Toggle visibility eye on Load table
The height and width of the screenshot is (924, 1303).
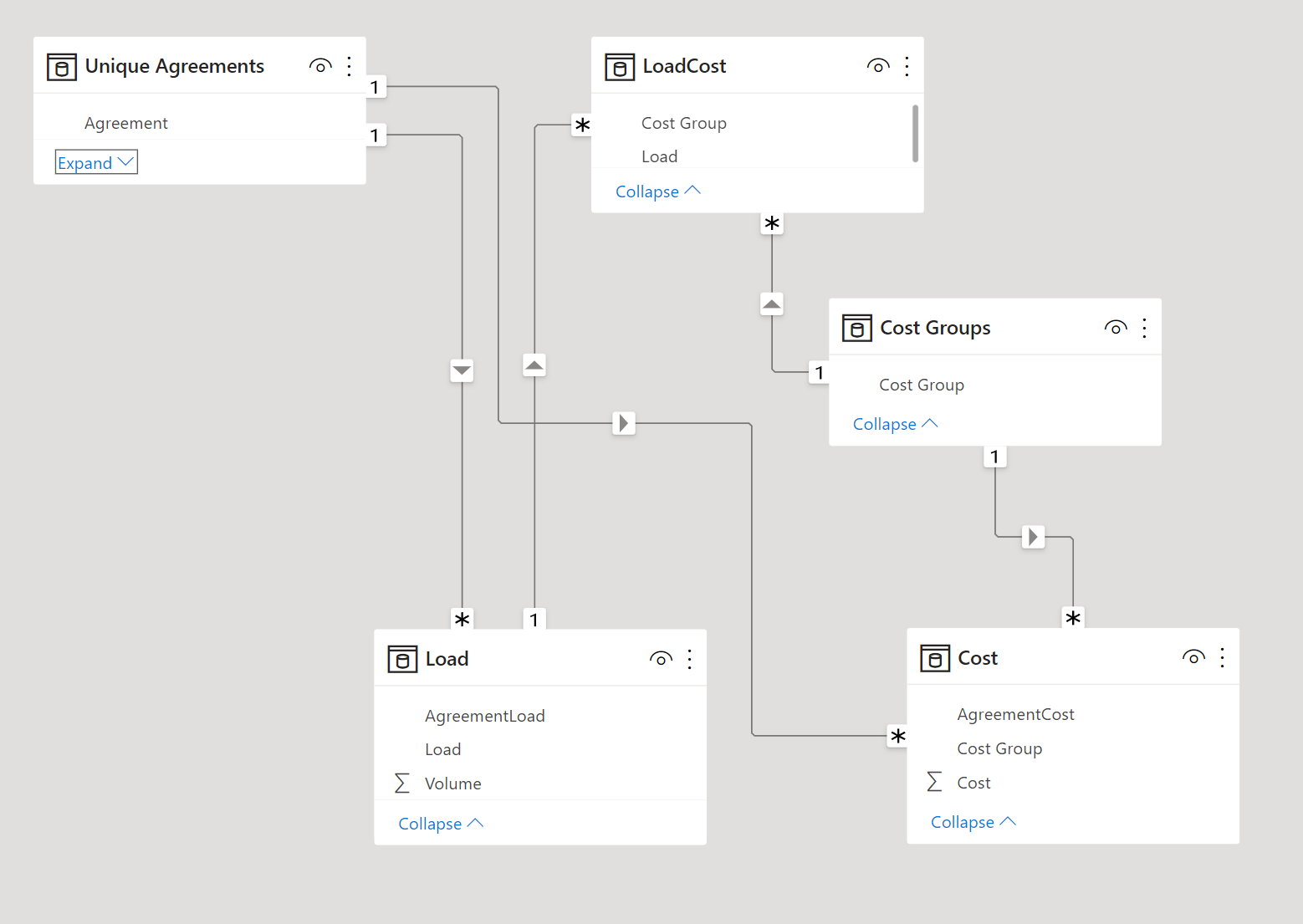tap(661, 659)
